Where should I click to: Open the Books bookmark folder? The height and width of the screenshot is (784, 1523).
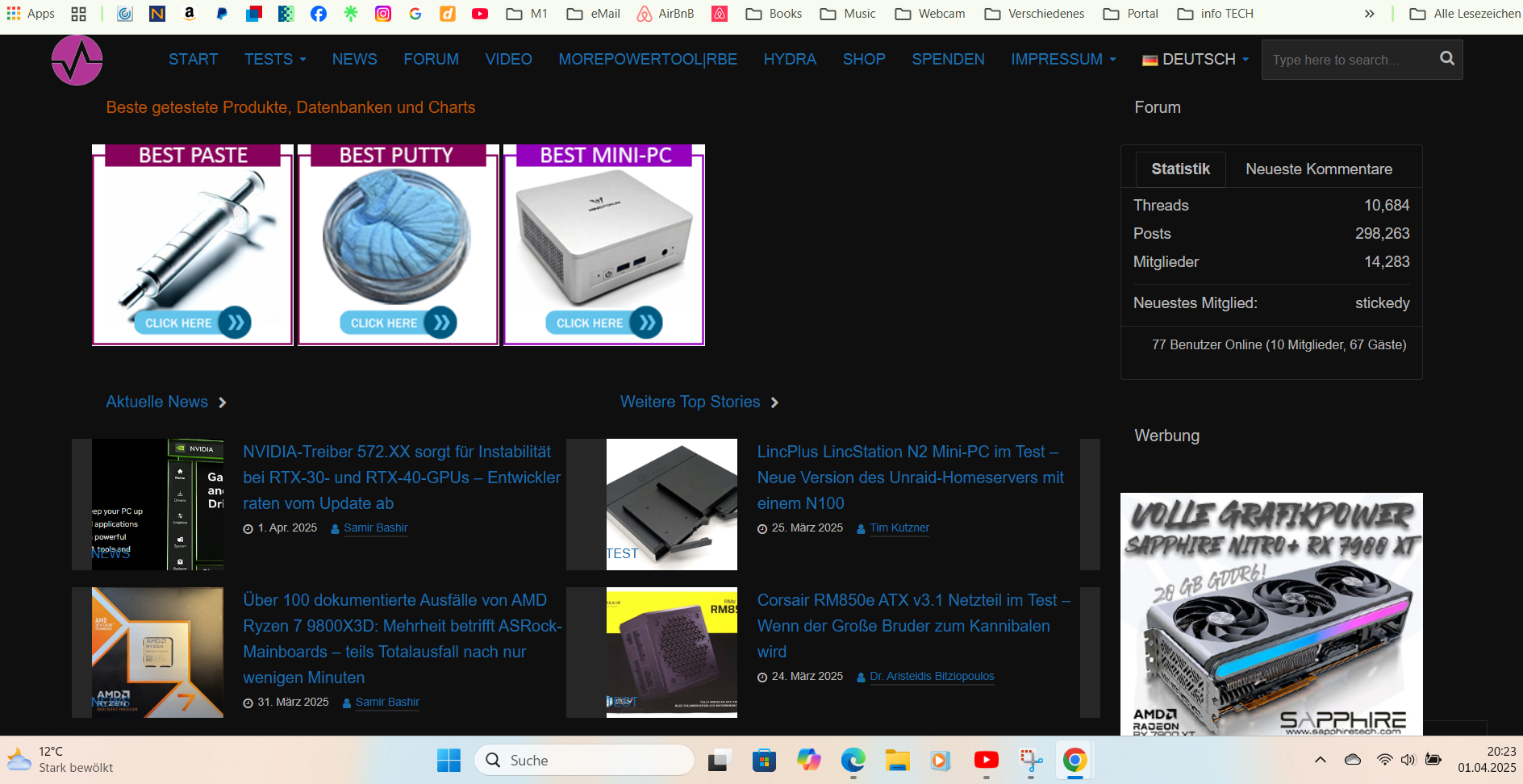pos(774,13)
